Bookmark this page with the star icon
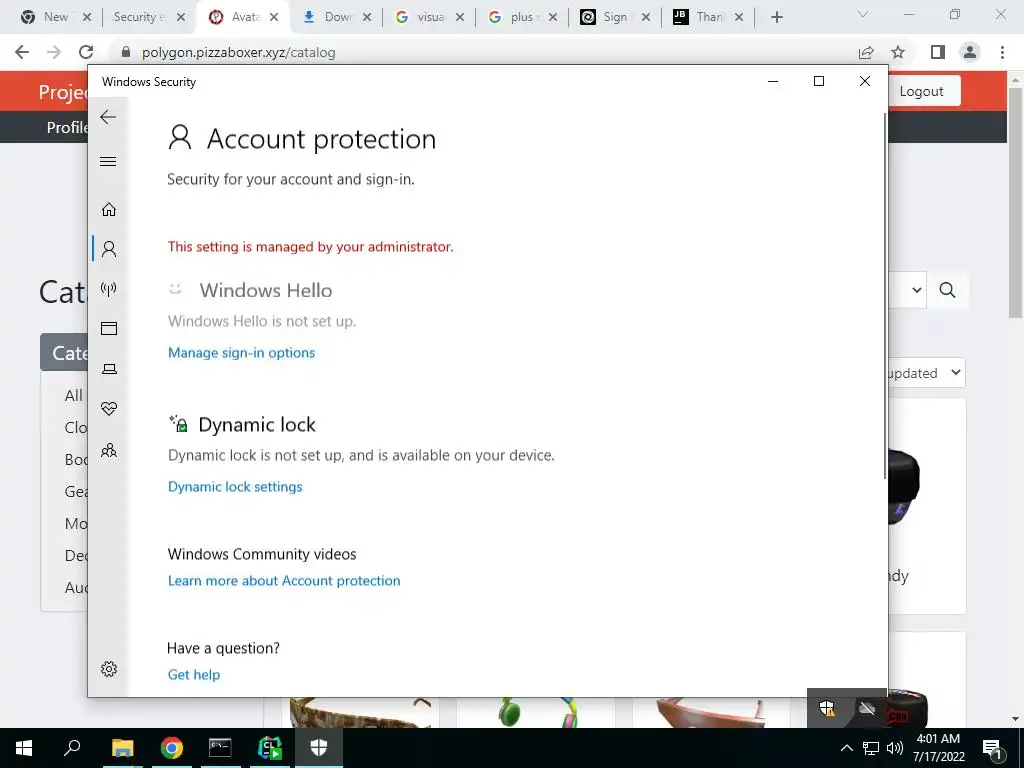 click(x=898, y=52)
